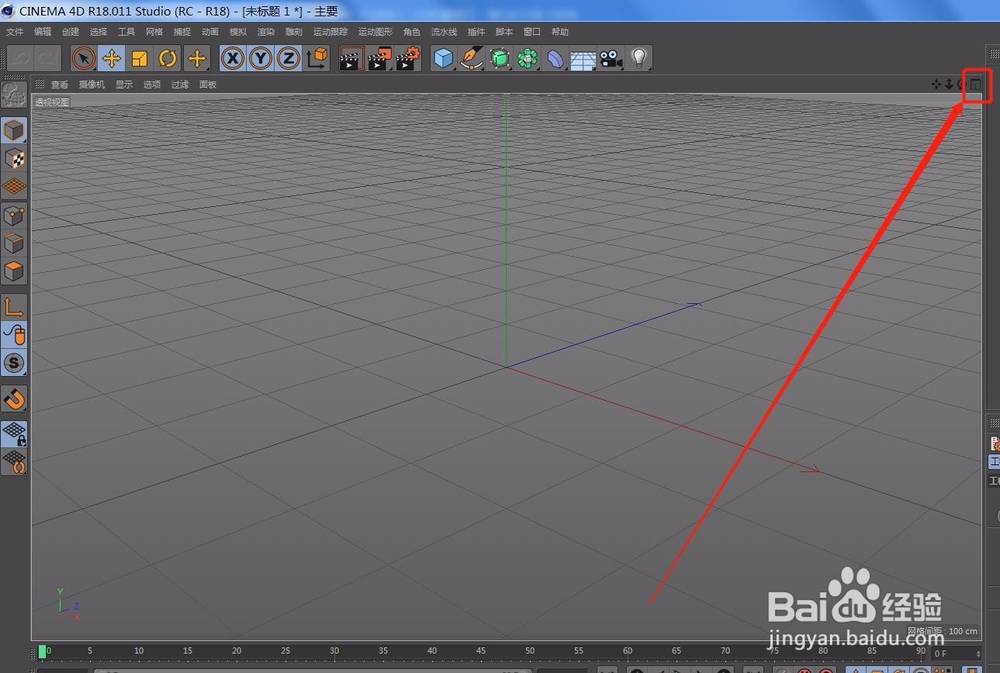
Task: Click the frame field stepper arrows
Action: click(978, 653)
